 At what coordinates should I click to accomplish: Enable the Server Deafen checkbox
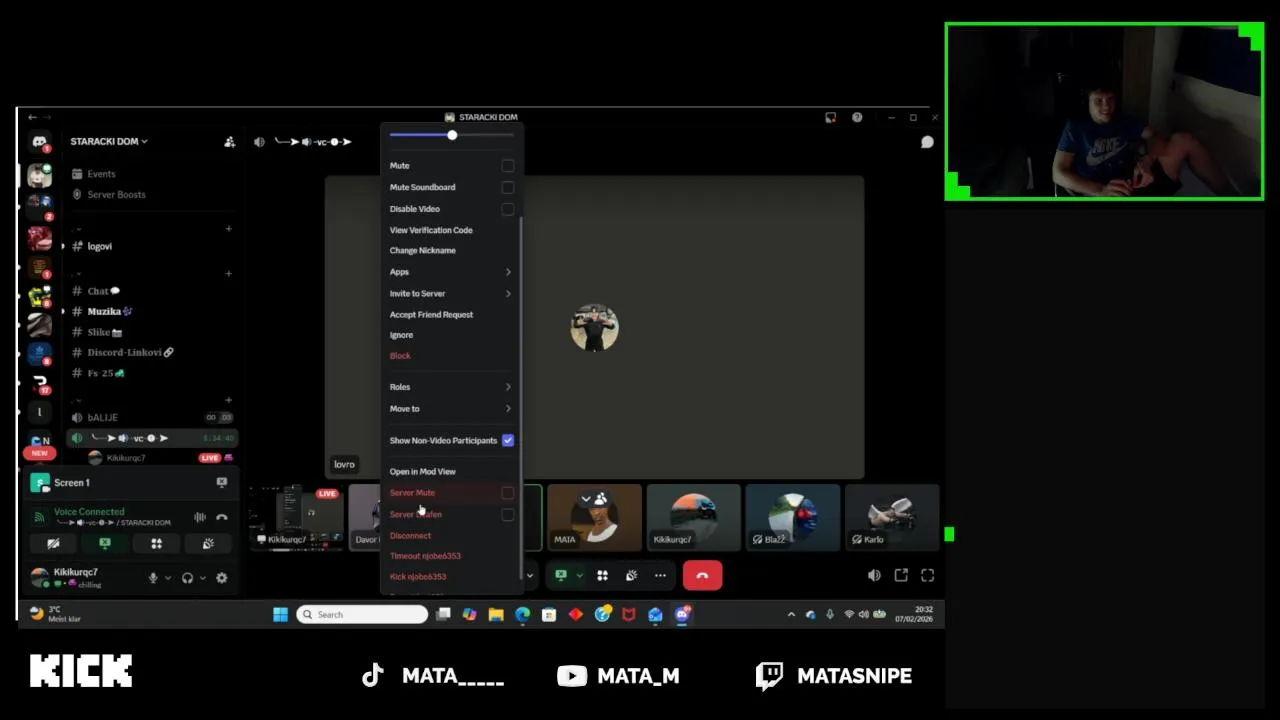point(508,514)
